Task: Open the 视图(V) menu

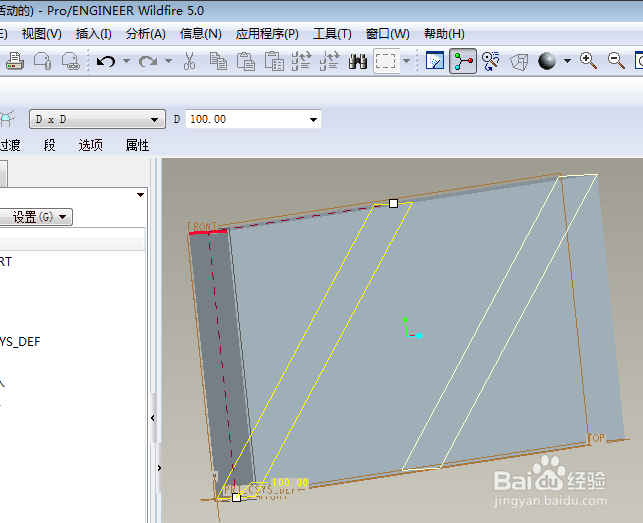Action: (x=41, y=34)
